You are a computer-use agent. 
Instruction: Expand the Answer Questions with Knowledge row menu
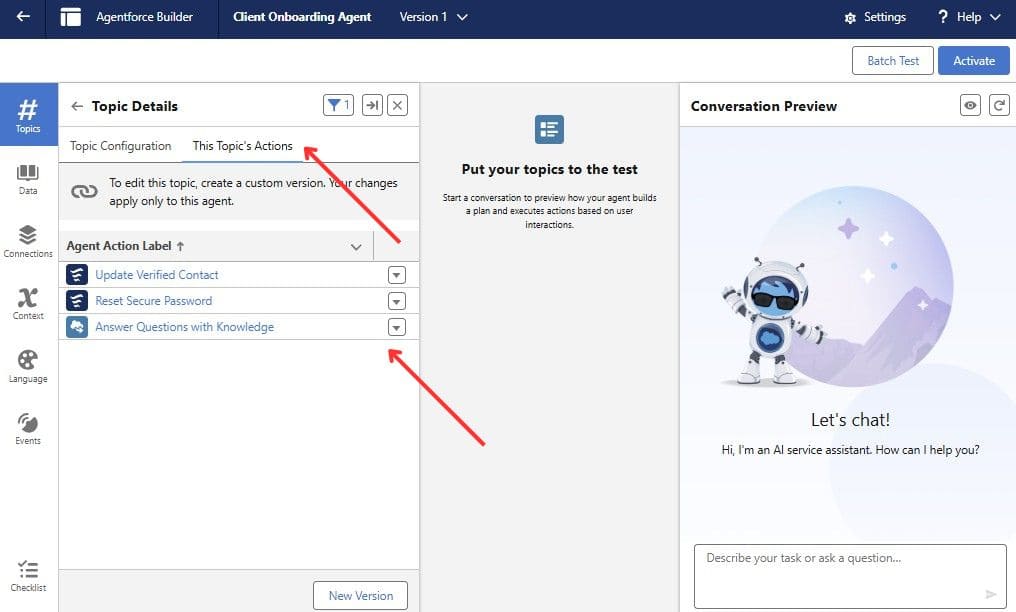(397, 327)
